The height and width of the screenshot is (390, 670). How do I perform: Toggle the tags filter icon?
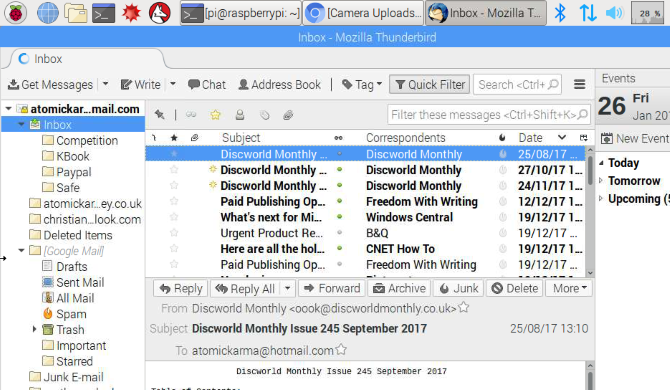pos(264,114)
